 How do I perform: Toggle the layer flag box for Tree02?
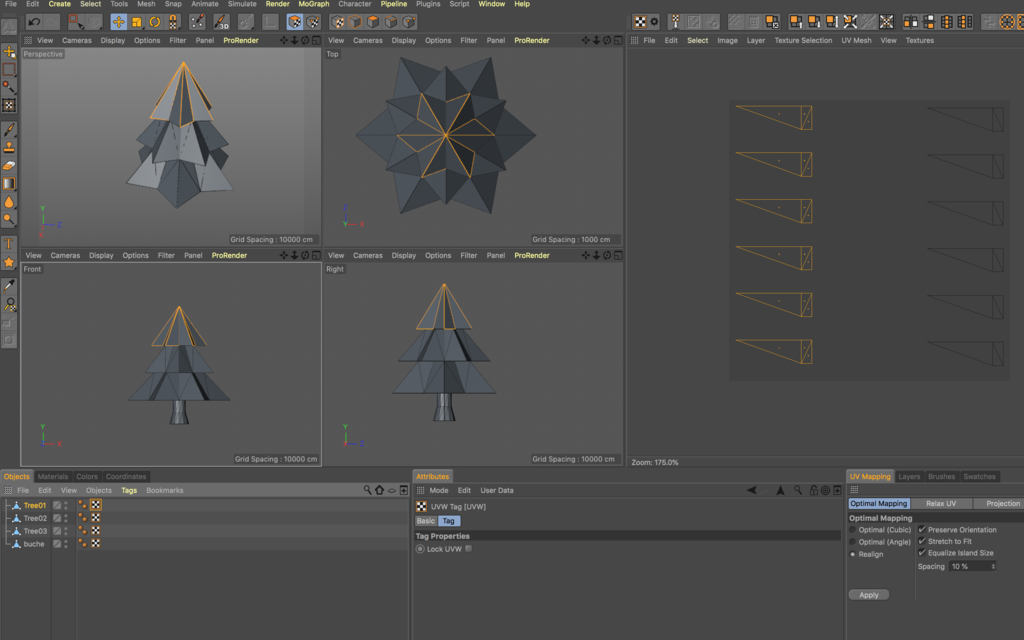57,518
